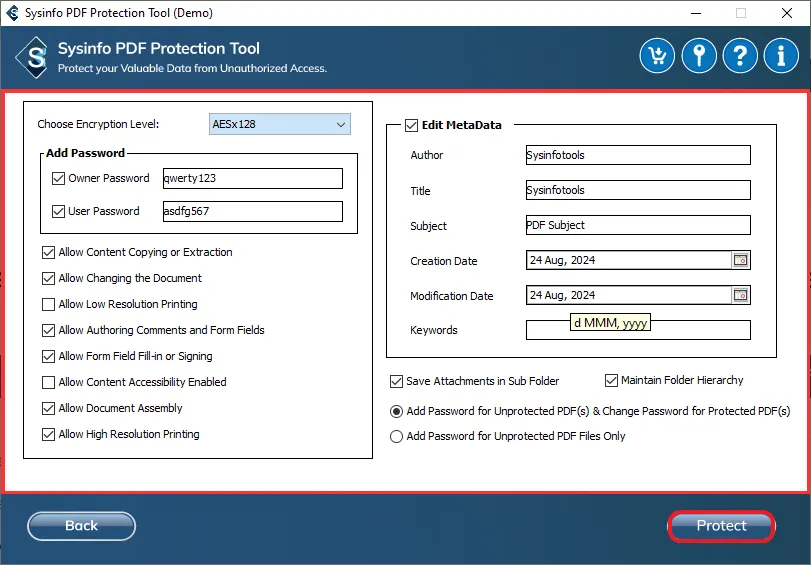Click the shopping cart buy icon
This screenshot has height=565, width=811.
pos(658,56)
